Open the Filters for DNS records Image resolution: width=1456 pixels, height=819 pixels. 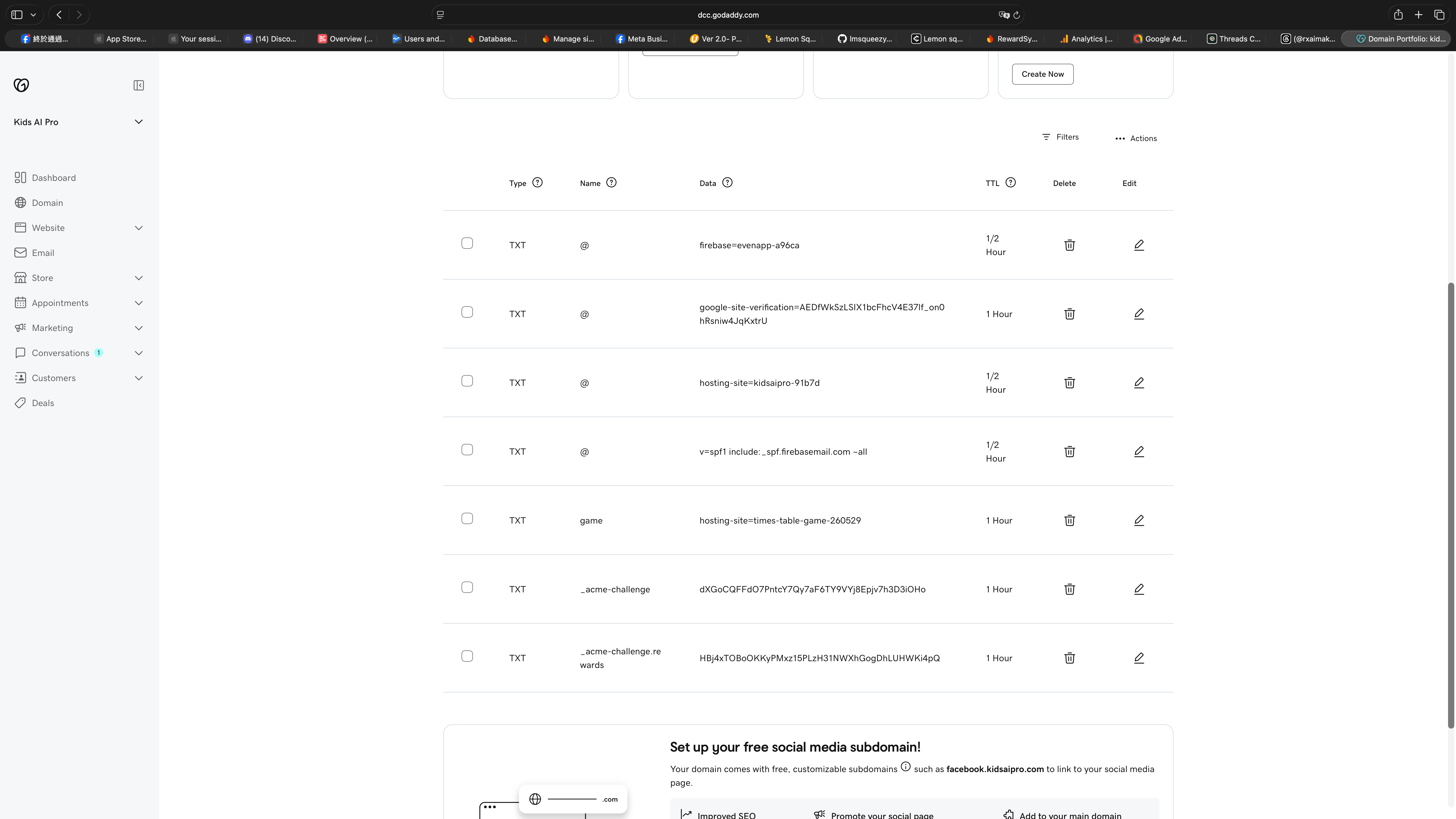[1060, 137]
